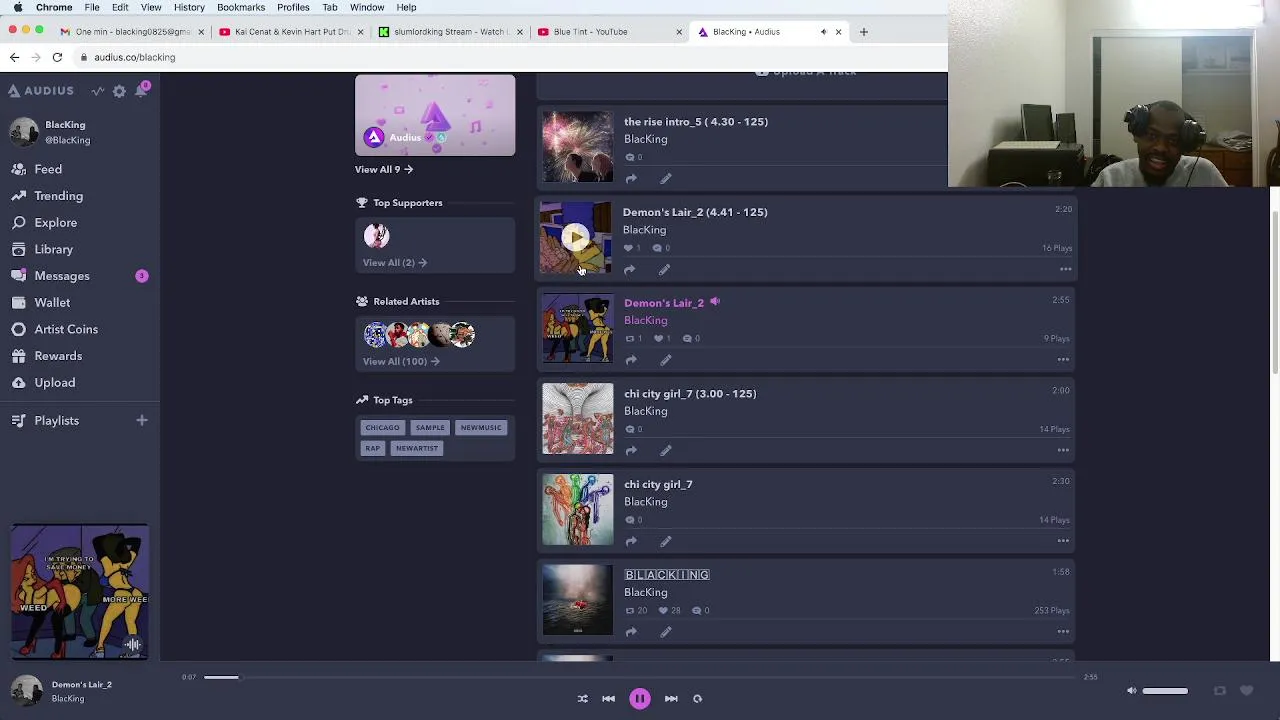The image size is (1280, 720).
Task: Open the BLACKING track cover art
Action: 578,600
